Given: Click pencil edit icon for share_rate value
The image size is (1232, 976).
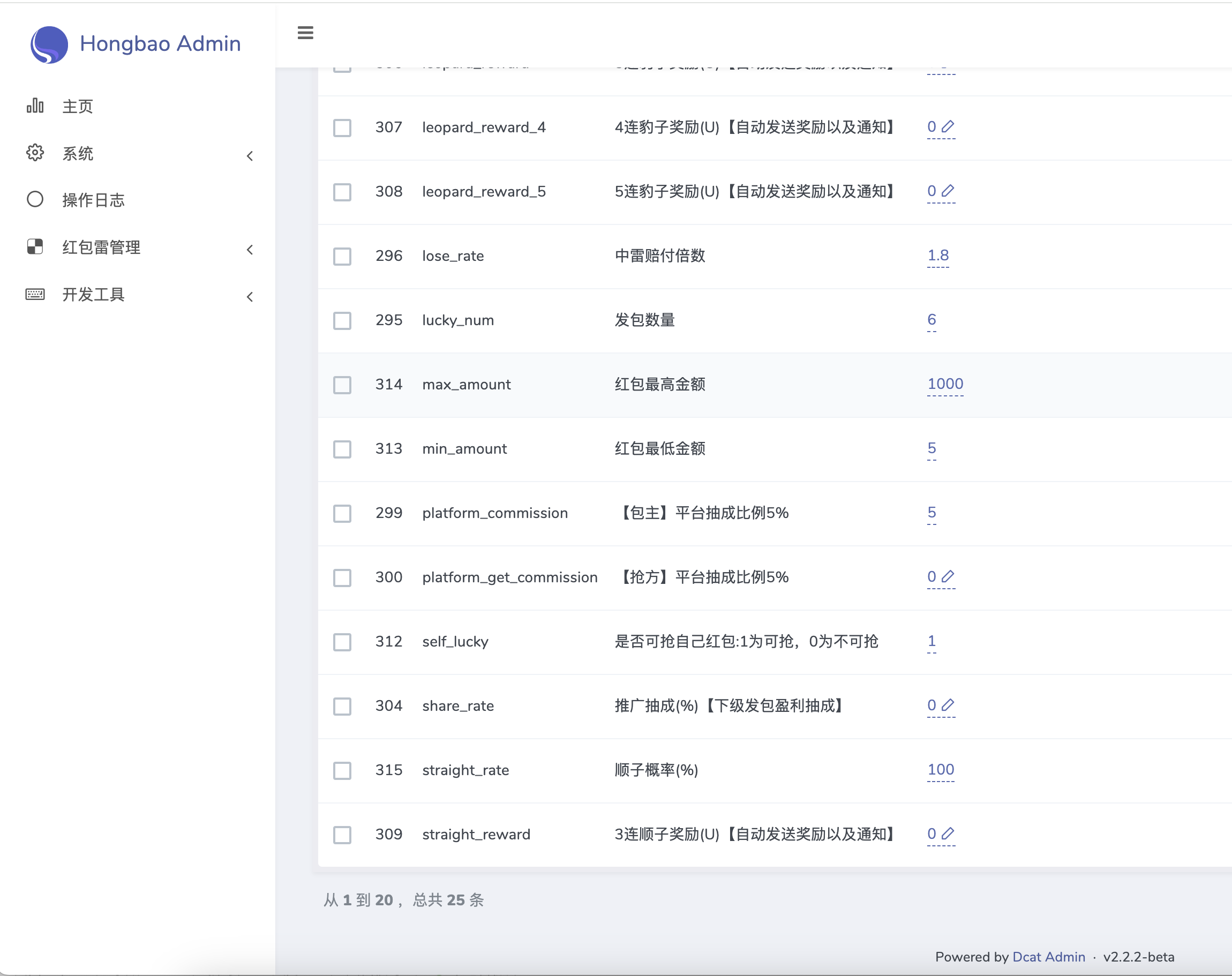Looking at the screenshot, I should coord(948,705).
